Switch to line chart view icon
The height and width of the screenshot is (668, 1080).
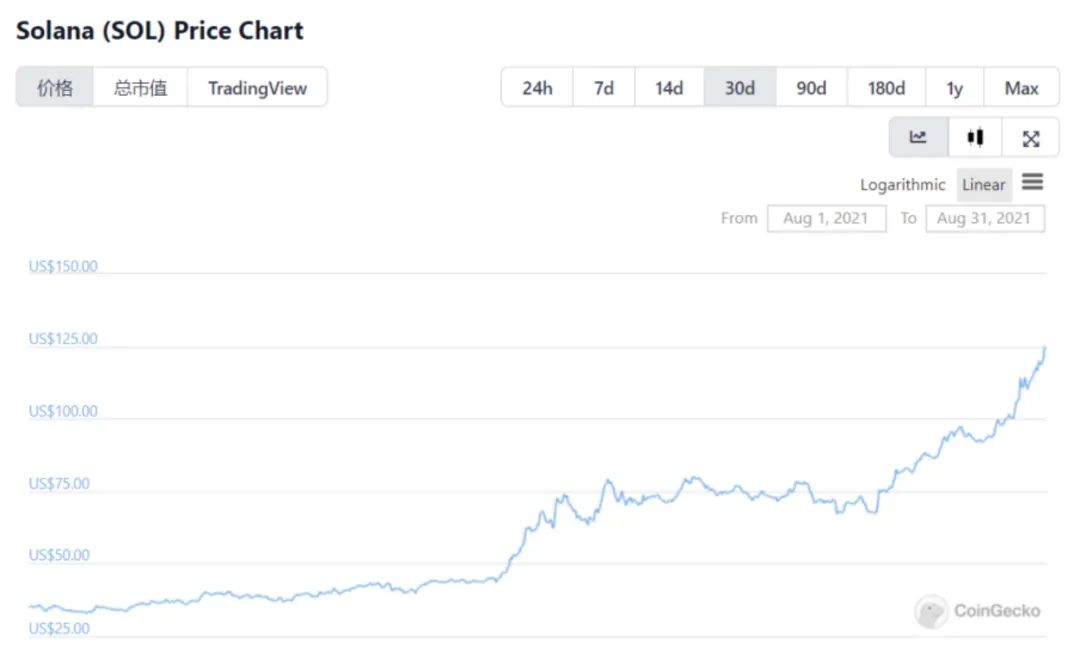tap(918, 138)
